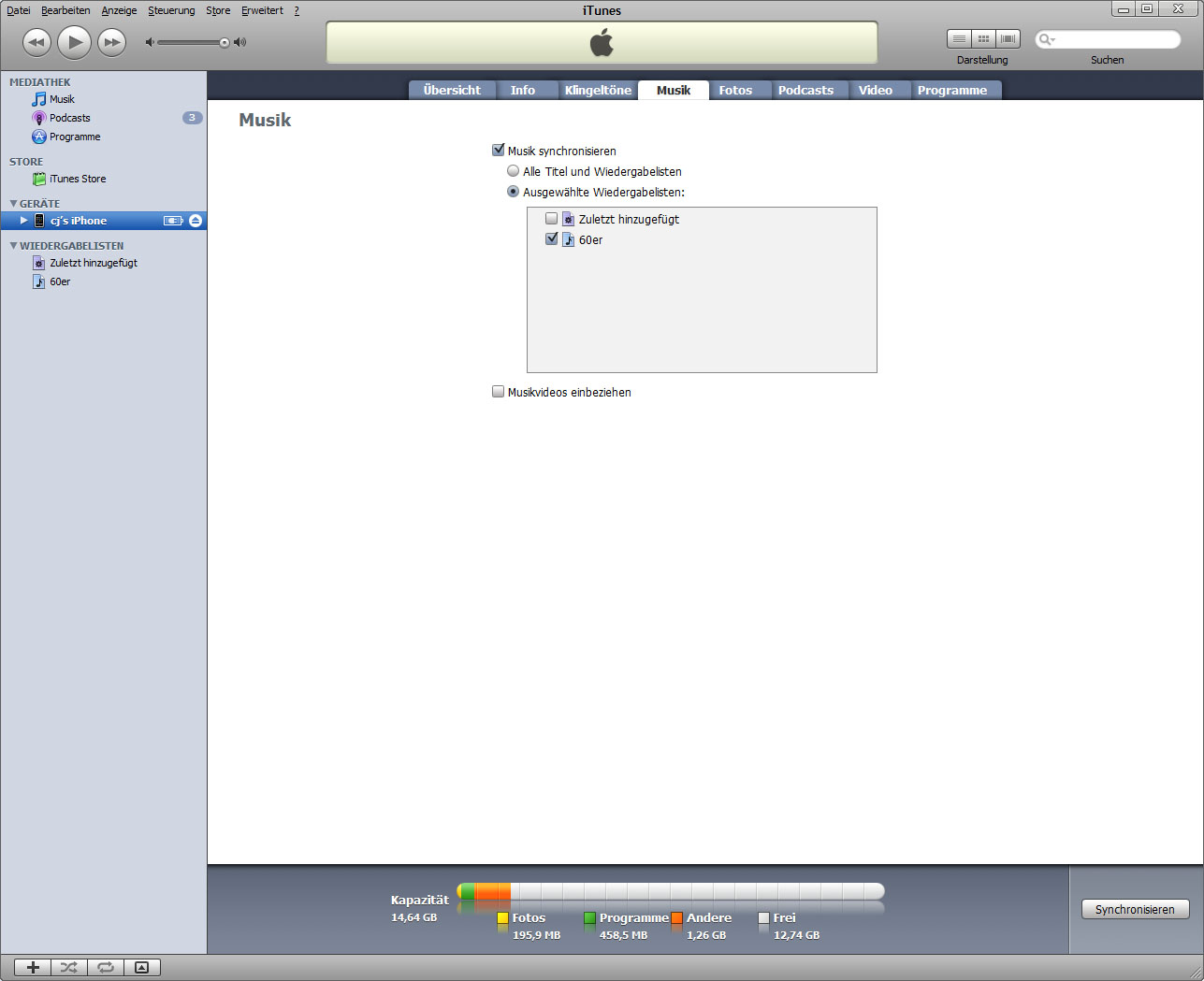Image resolution: width=1204 pixels, height=981 pixels.
Task: Click the play button
Action: click(x=74, y=42)
